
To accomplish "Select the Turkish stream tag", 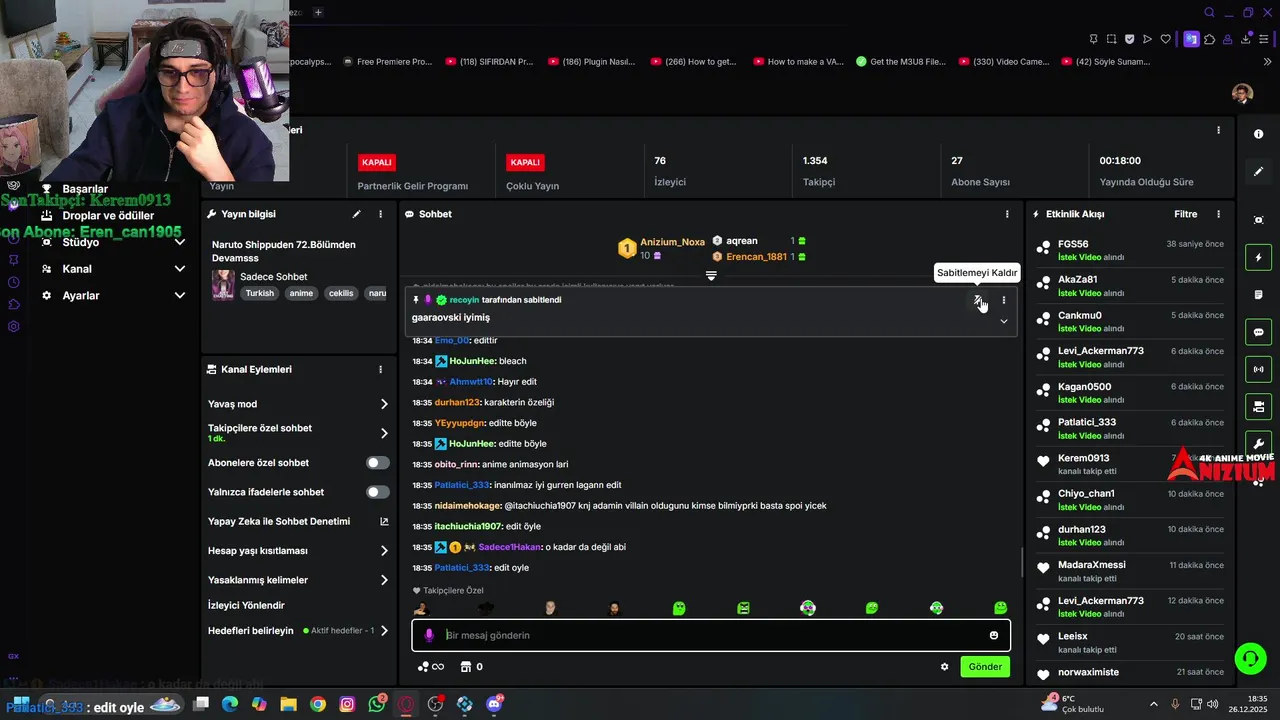I will click(259, 293).
